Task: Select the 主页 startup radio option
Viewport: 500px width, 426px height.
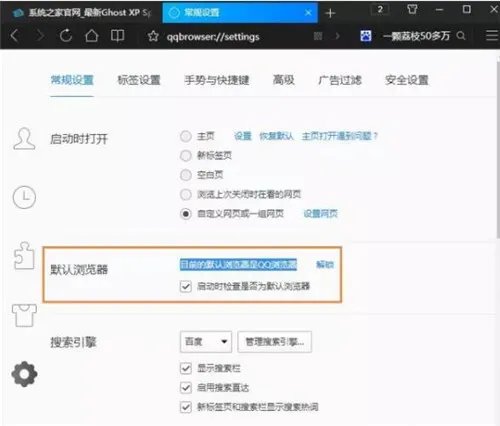Action: click(x=186, y=136)
